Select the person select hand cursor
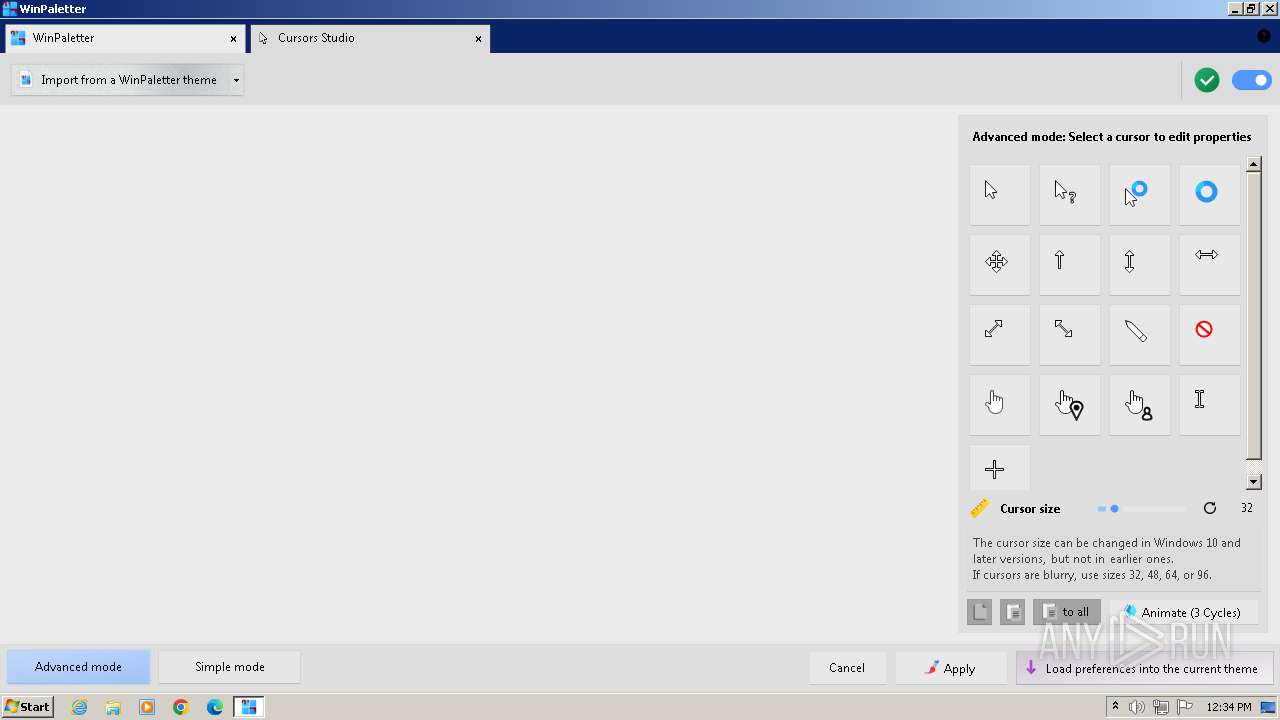Image resolution: width=1280 pixels, height=720 pixels. click(x=1139, y=404)
